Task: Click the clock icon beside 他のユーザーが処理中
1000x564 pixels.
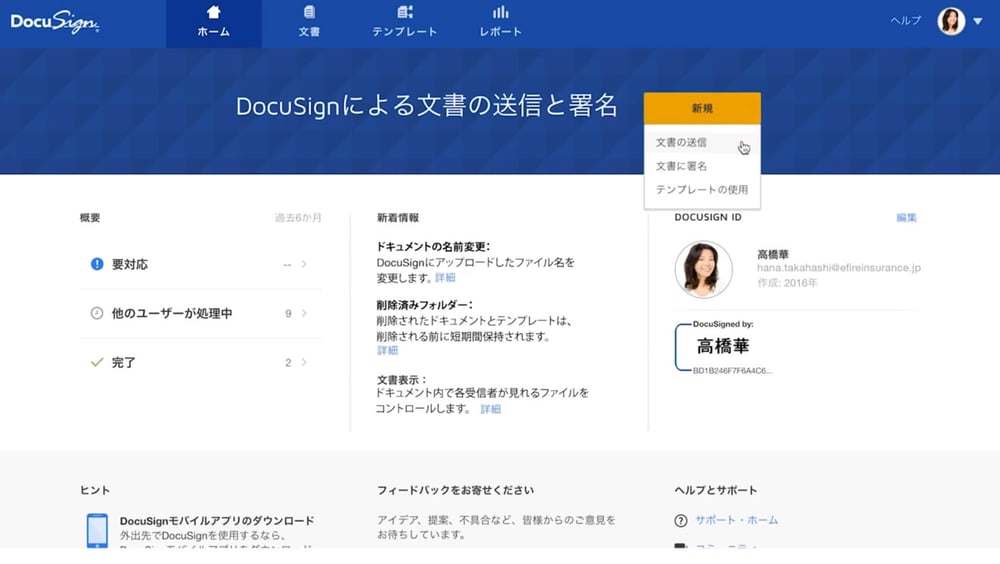Action: 96,313
